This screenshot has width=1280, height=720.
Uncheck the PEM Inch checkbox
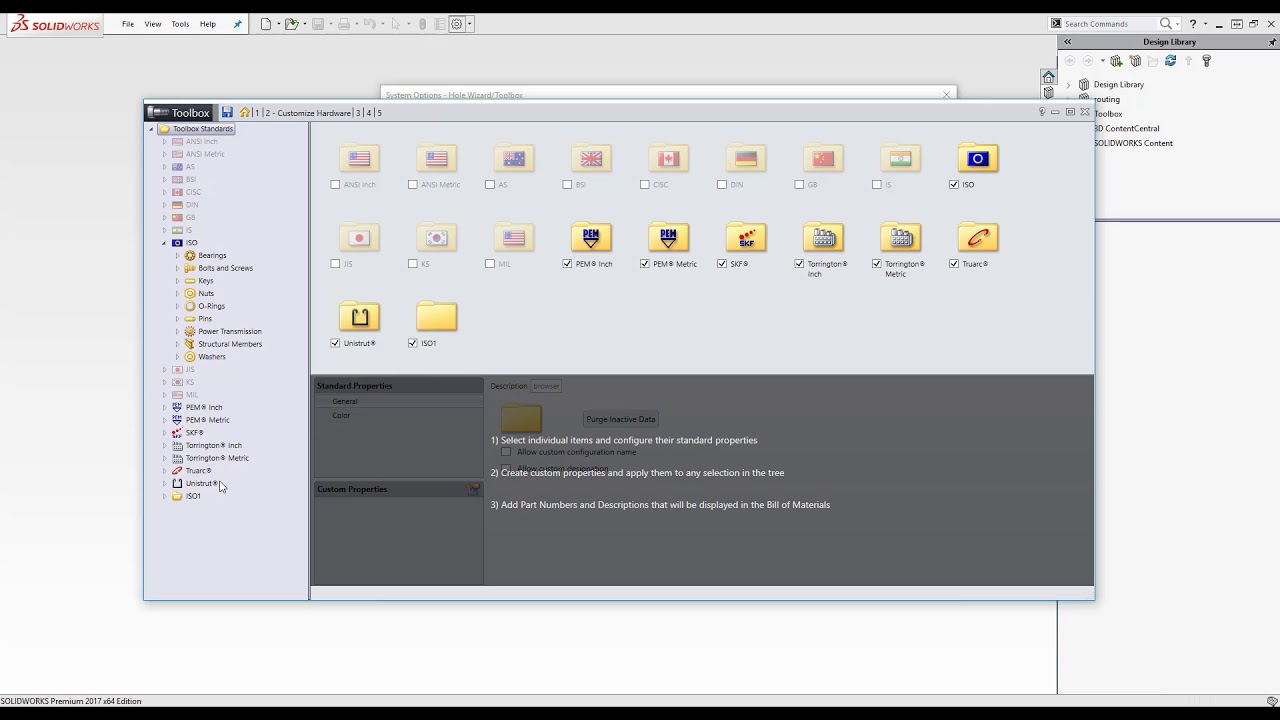click(x=567, y=264)
